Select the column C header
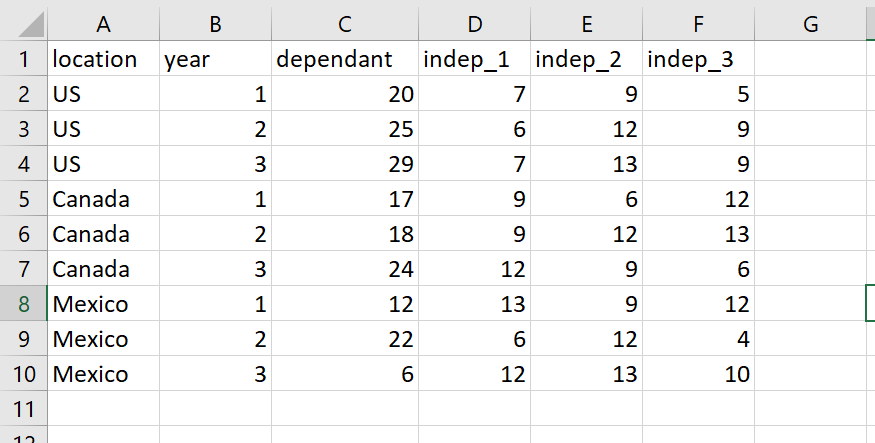 point(345,24)
